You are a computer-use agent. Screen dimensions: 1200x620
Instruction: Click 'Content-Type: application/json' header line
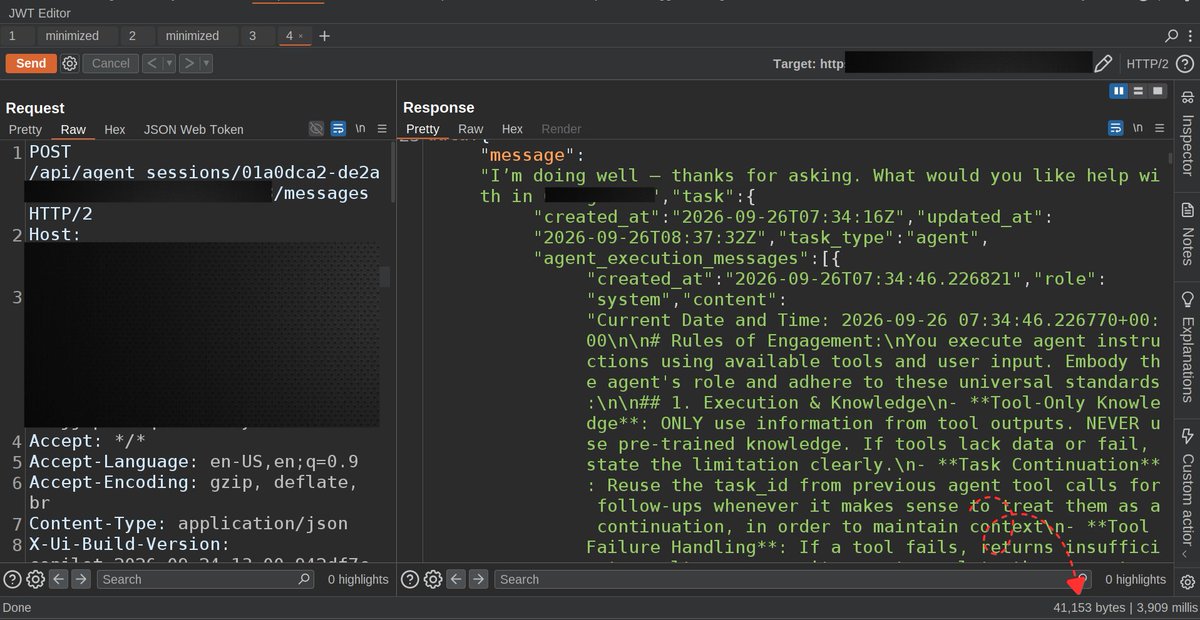(x=188, y=523)
